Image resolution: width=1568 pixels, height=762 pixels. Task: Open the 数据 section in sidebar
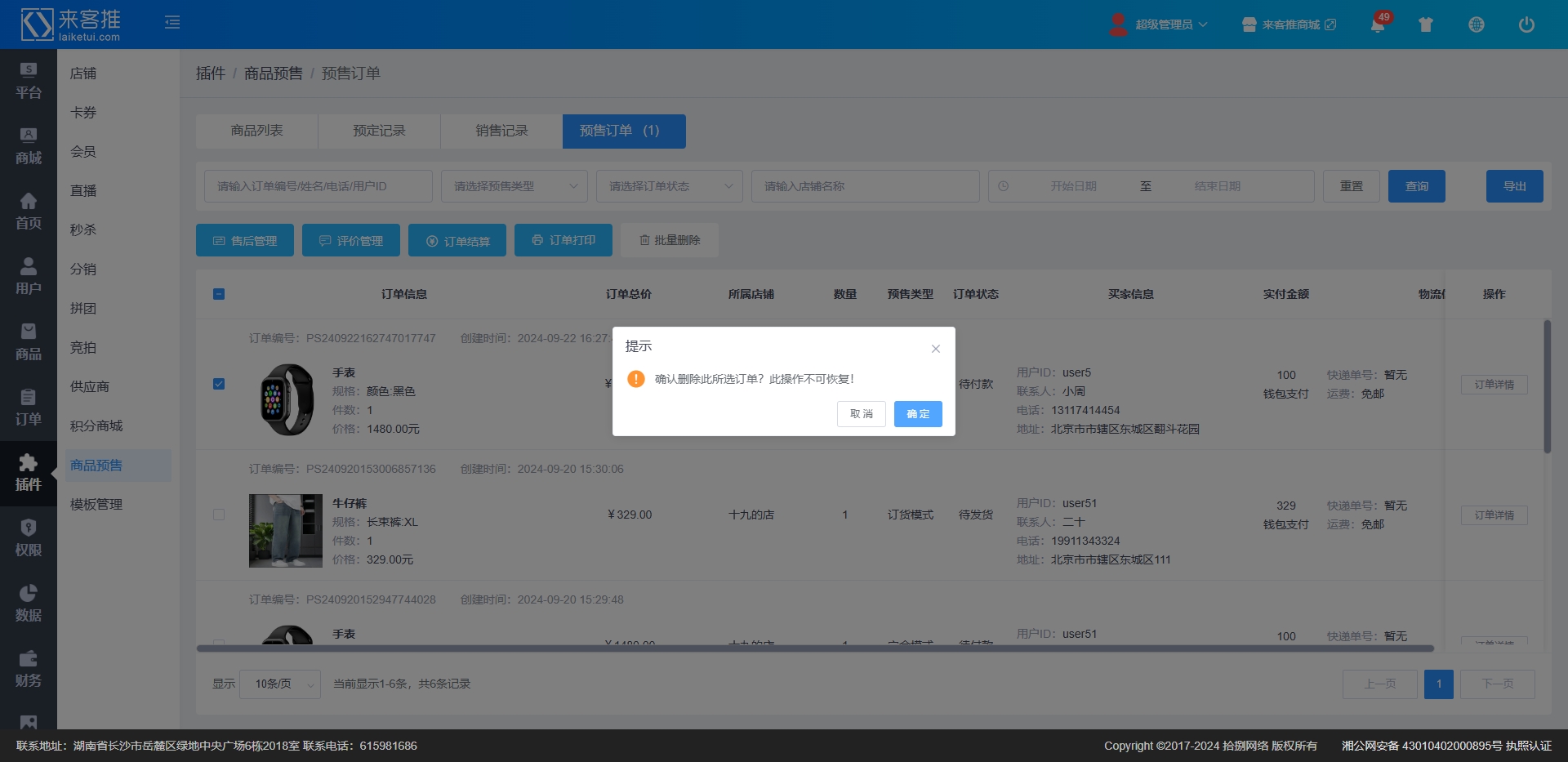pyautogui.click(x=28, y=604)
